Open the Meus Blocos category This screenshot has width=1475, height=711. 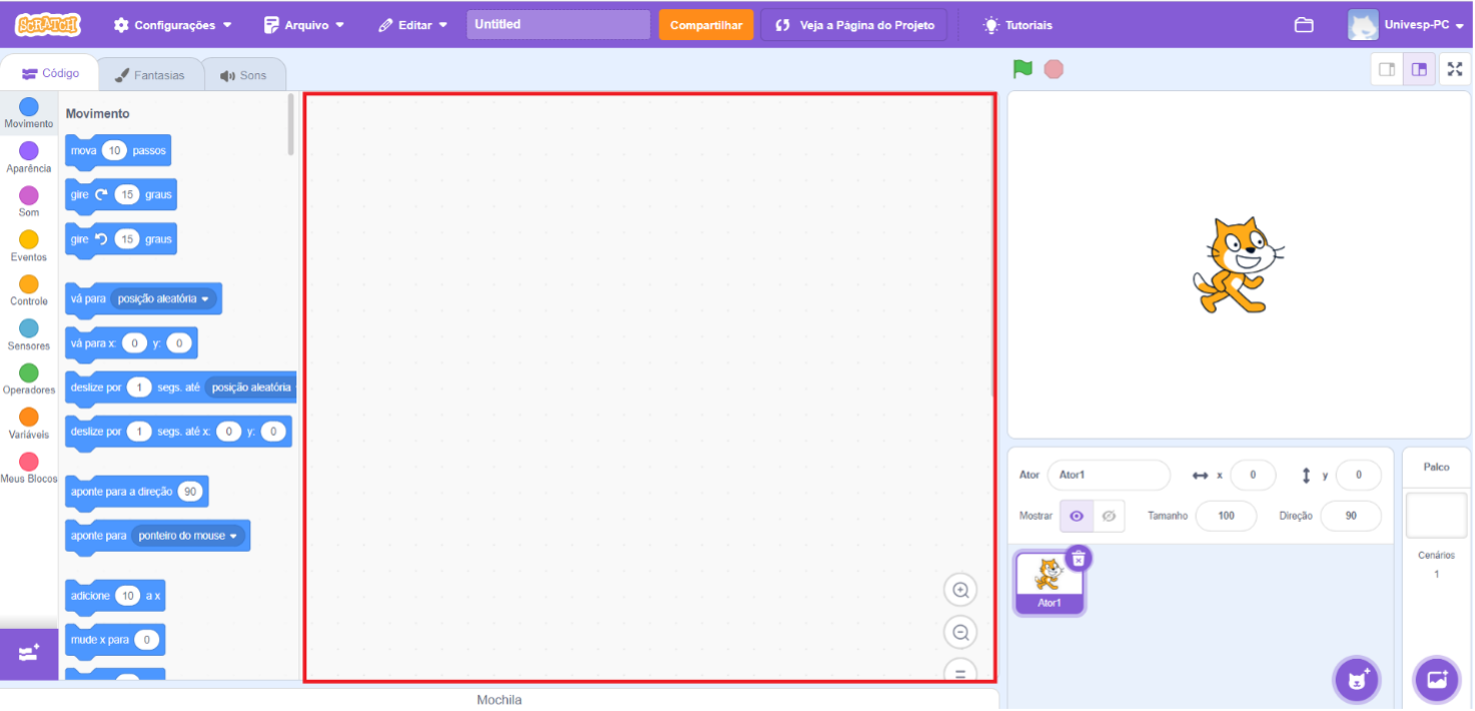29,468
